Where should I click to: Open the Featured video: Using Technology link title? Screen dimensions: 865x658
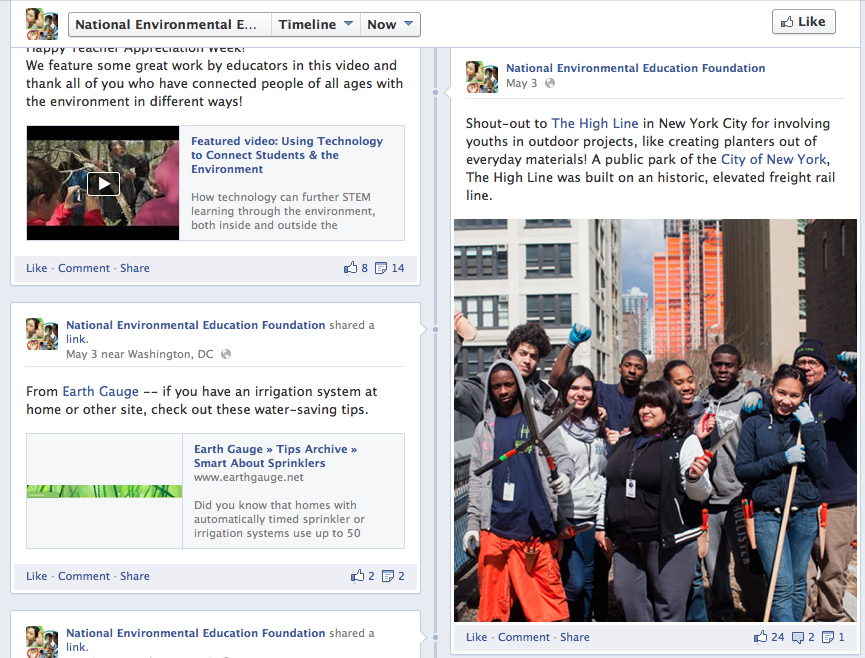[x=287, y=155]
